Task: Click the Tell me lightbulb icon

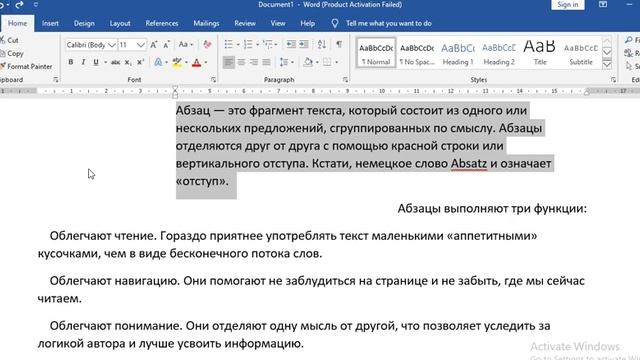Action: click(x=335, y=23)
